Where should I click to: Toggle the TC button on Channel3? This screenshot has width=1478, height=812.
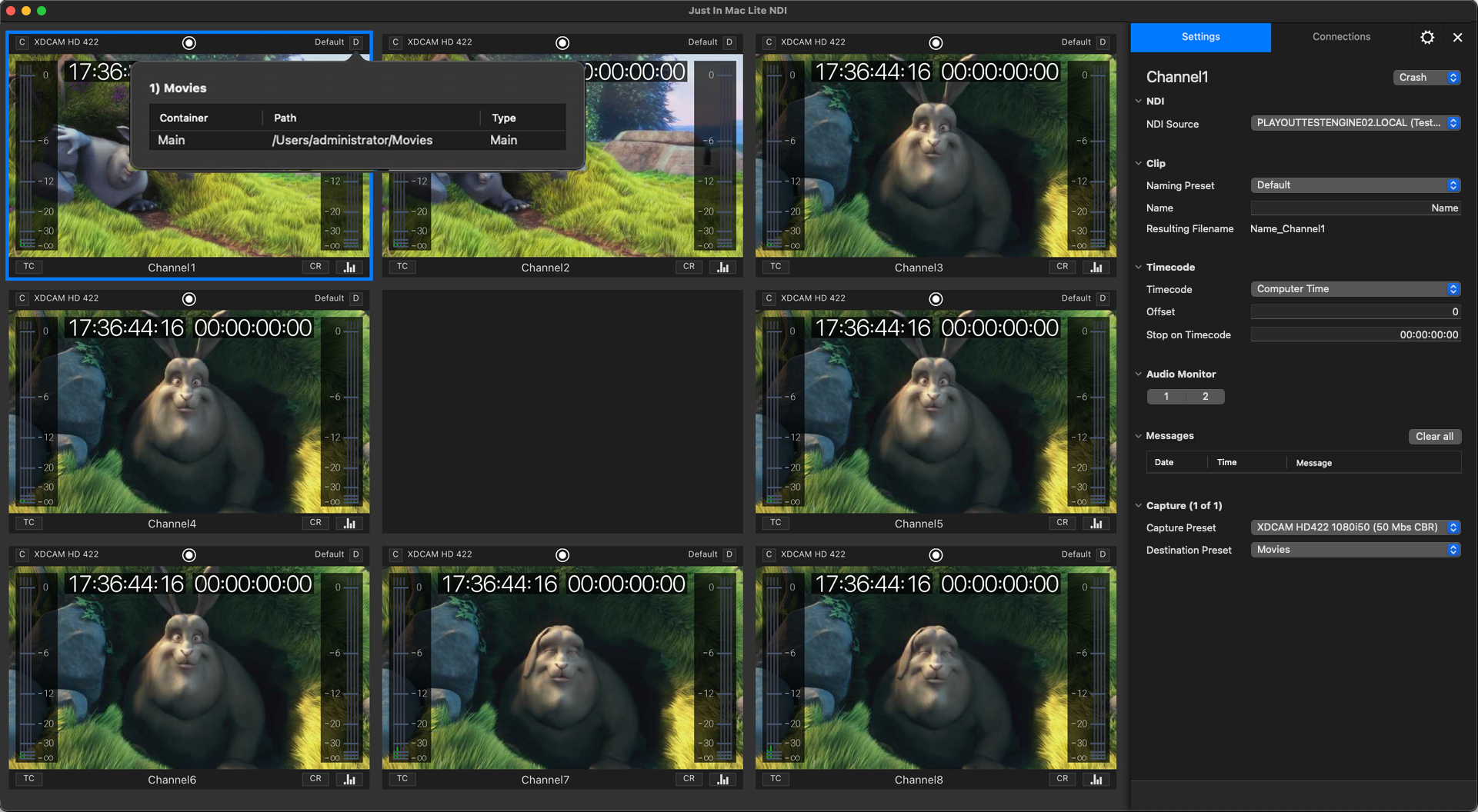tap(776, 266)
